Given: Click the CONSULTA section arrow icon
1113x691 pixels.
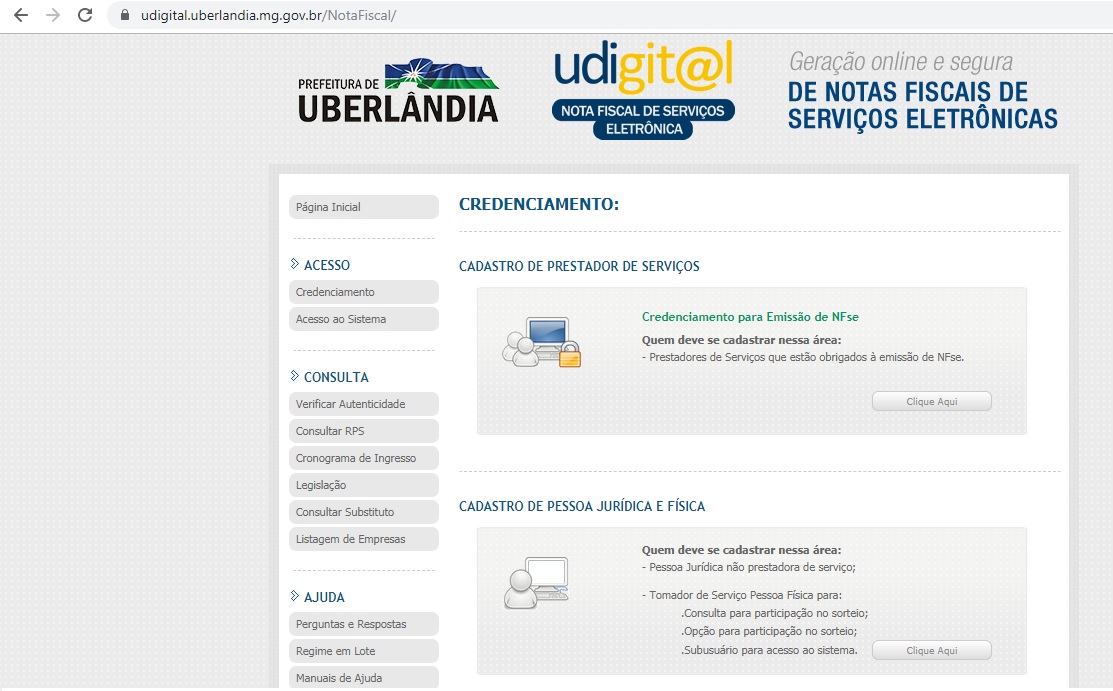Looking at the screenshot, I should [x=295, y=376].
